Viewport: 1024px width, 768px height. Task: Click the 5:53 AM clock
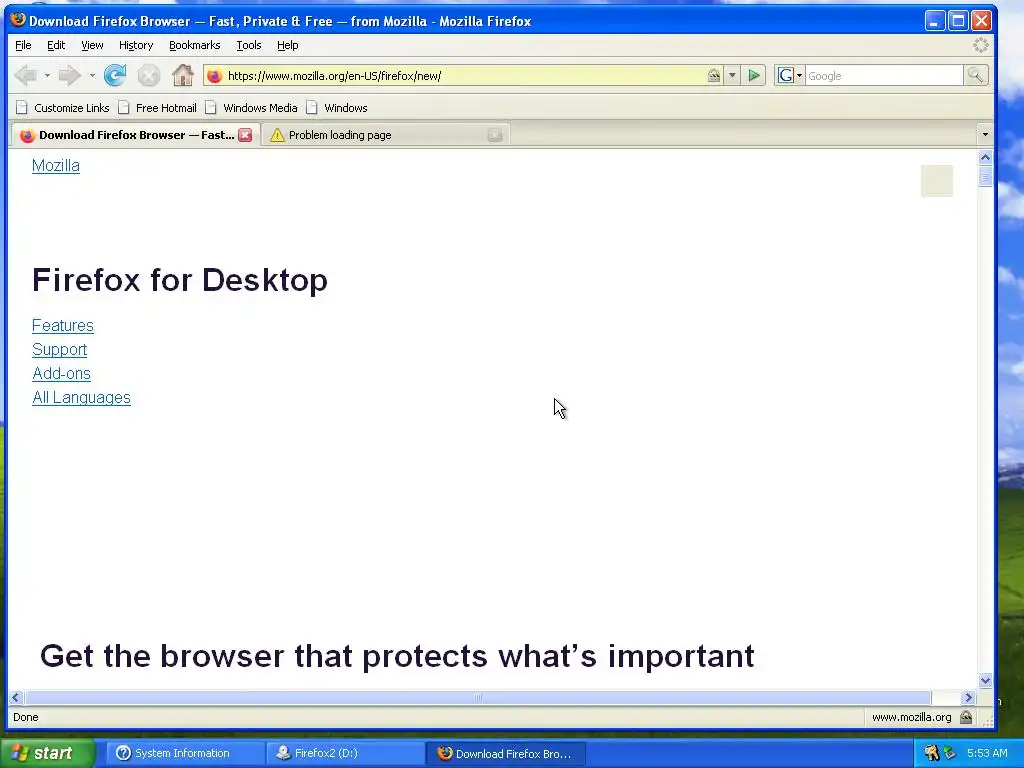[987, 753]
